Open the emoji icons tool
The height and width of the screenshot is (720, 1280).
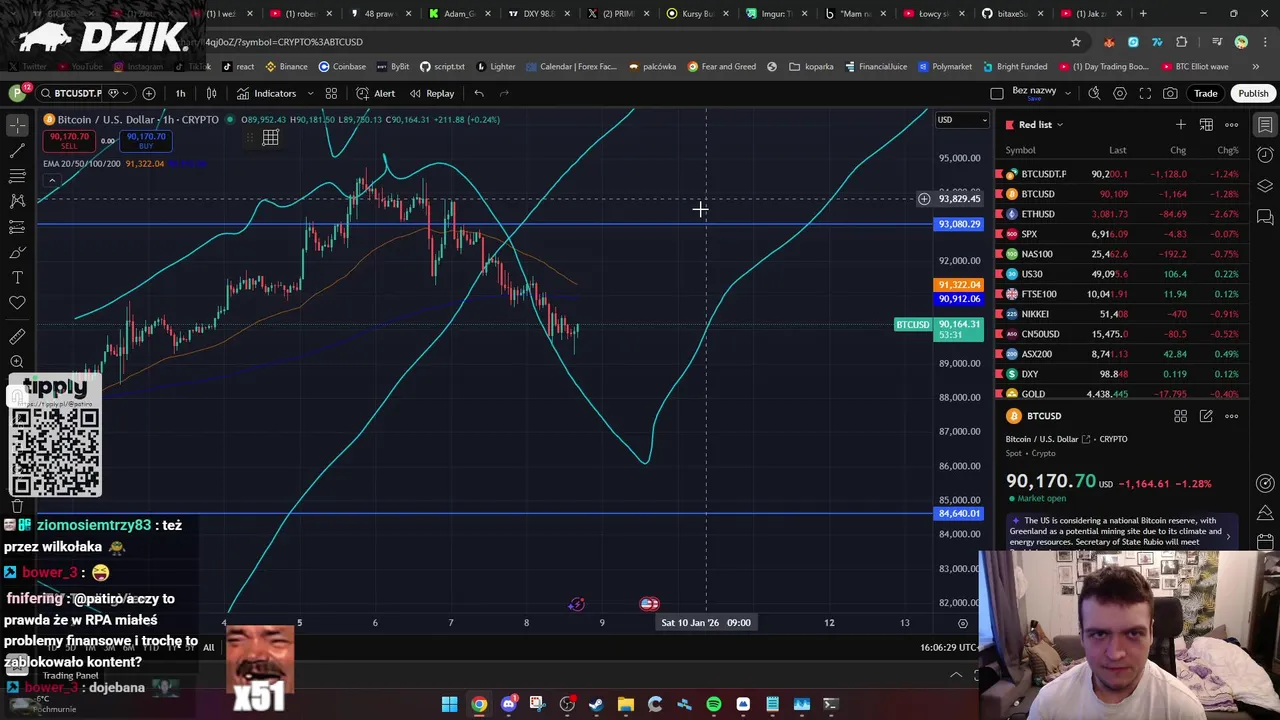17,302
